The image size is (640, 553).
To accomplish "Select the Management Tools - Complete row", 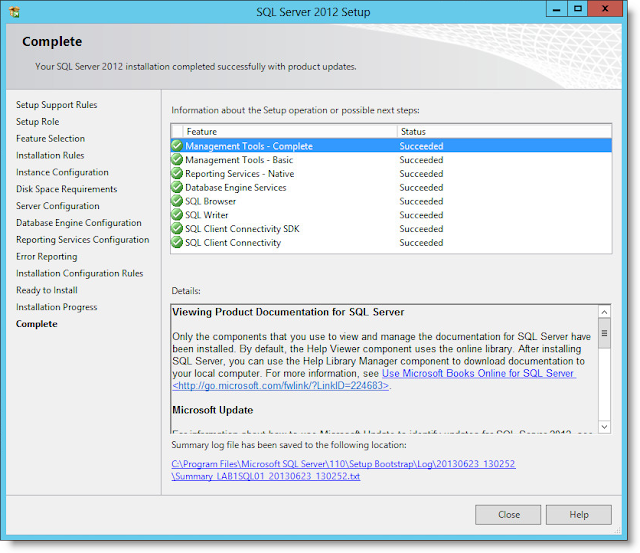I will point(391,146).
